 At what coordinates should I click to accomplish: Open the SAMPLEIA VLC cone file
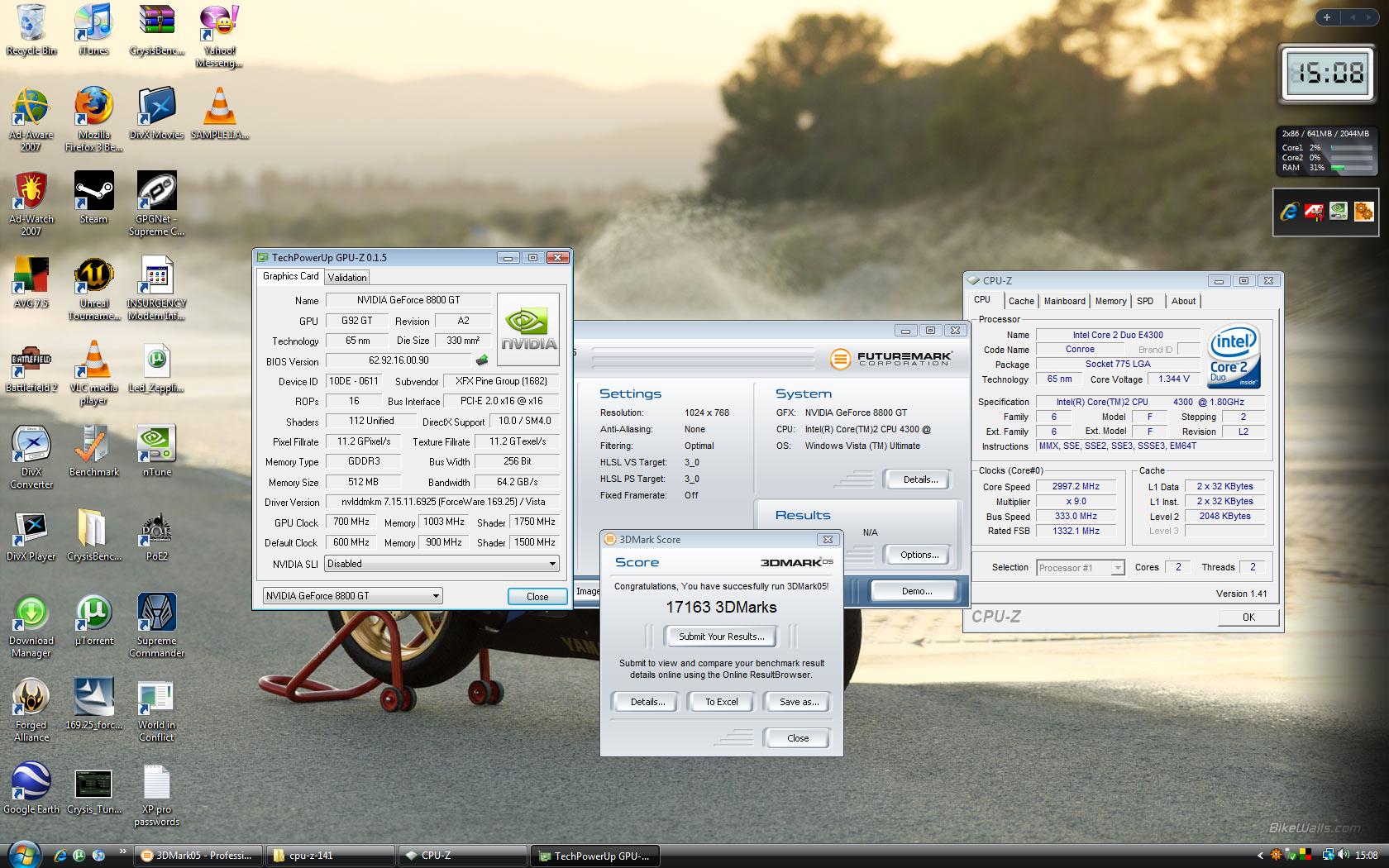click(x=219, y=113)
